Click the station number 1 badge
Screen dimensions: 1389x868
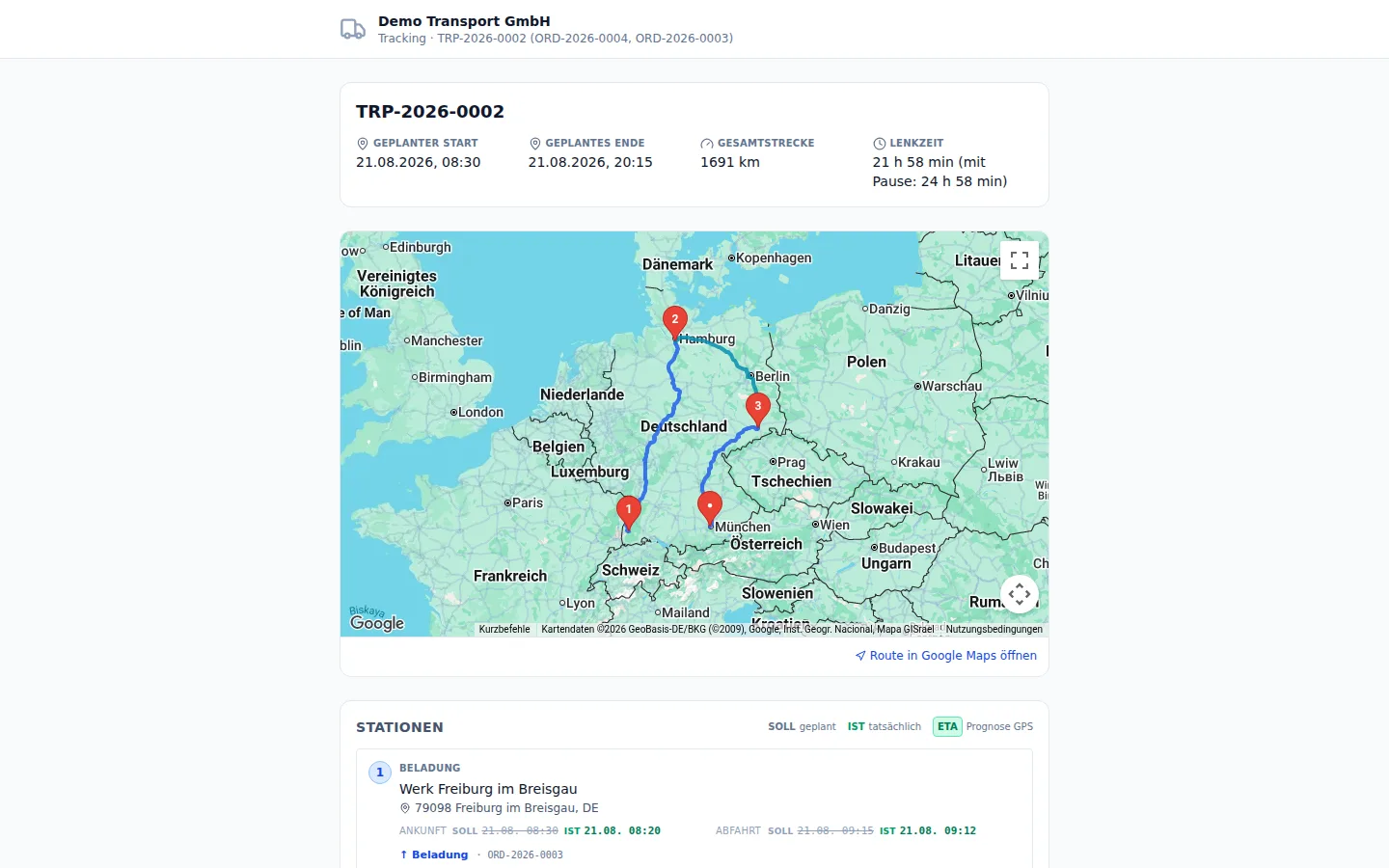click(380, 773)
